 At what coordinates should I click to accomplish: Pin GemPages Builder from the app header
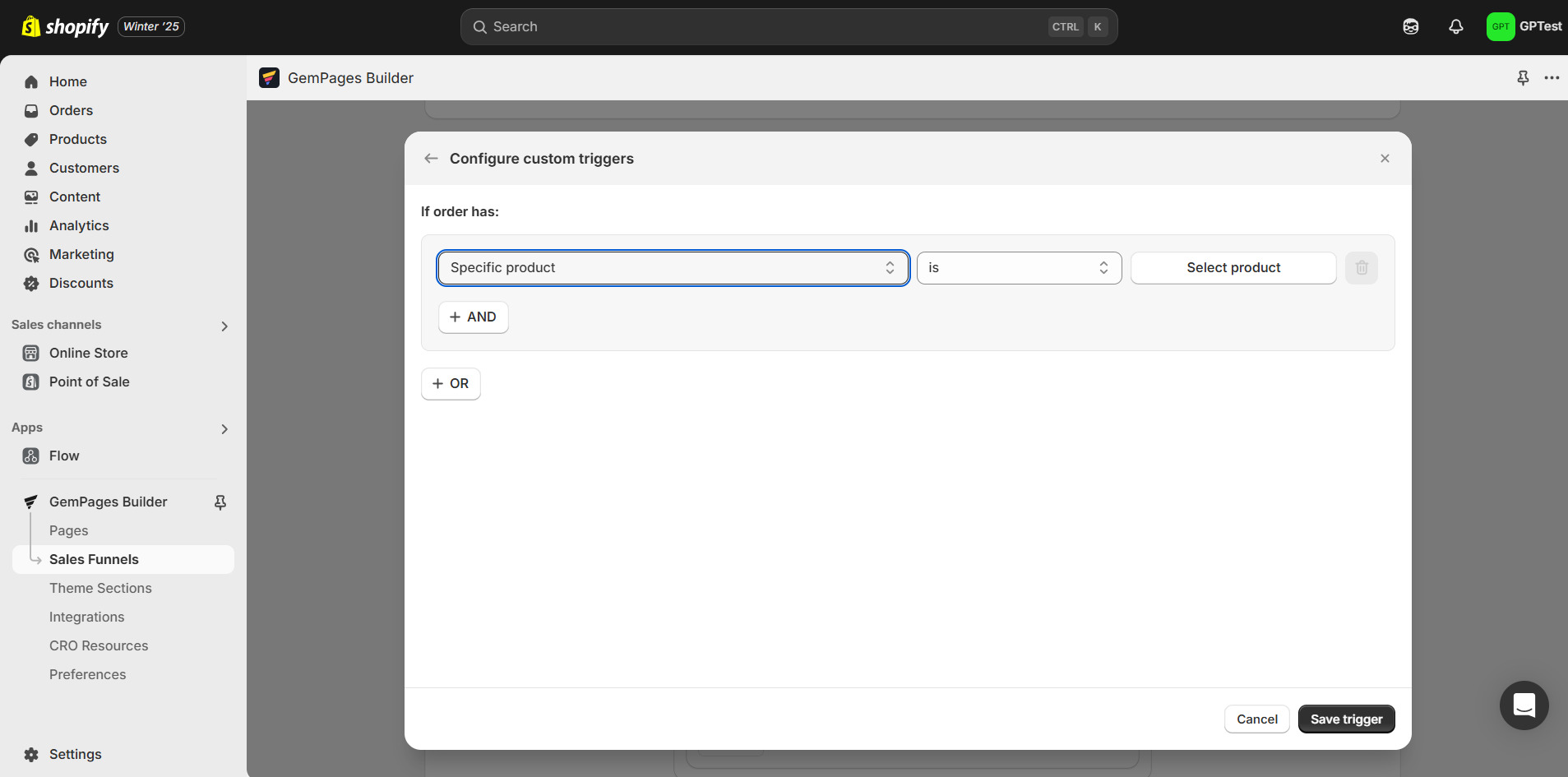coord(1523,78)
